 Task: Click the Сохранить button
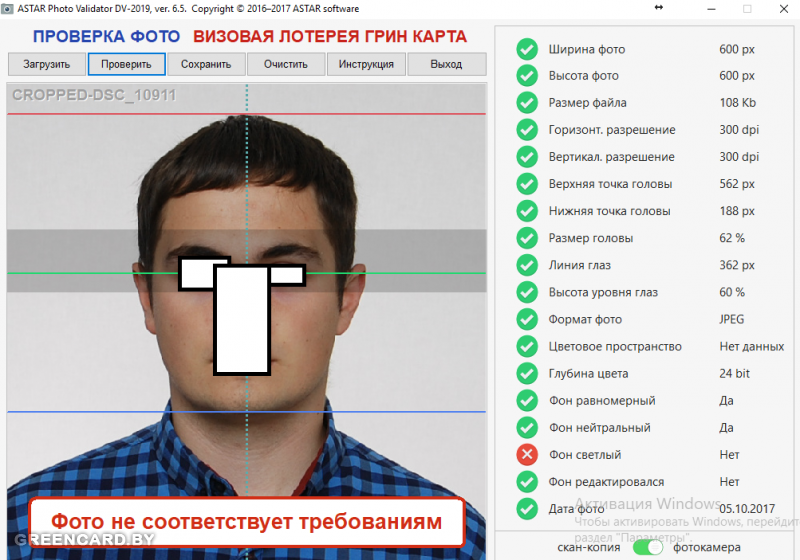[x=206, y=64]
